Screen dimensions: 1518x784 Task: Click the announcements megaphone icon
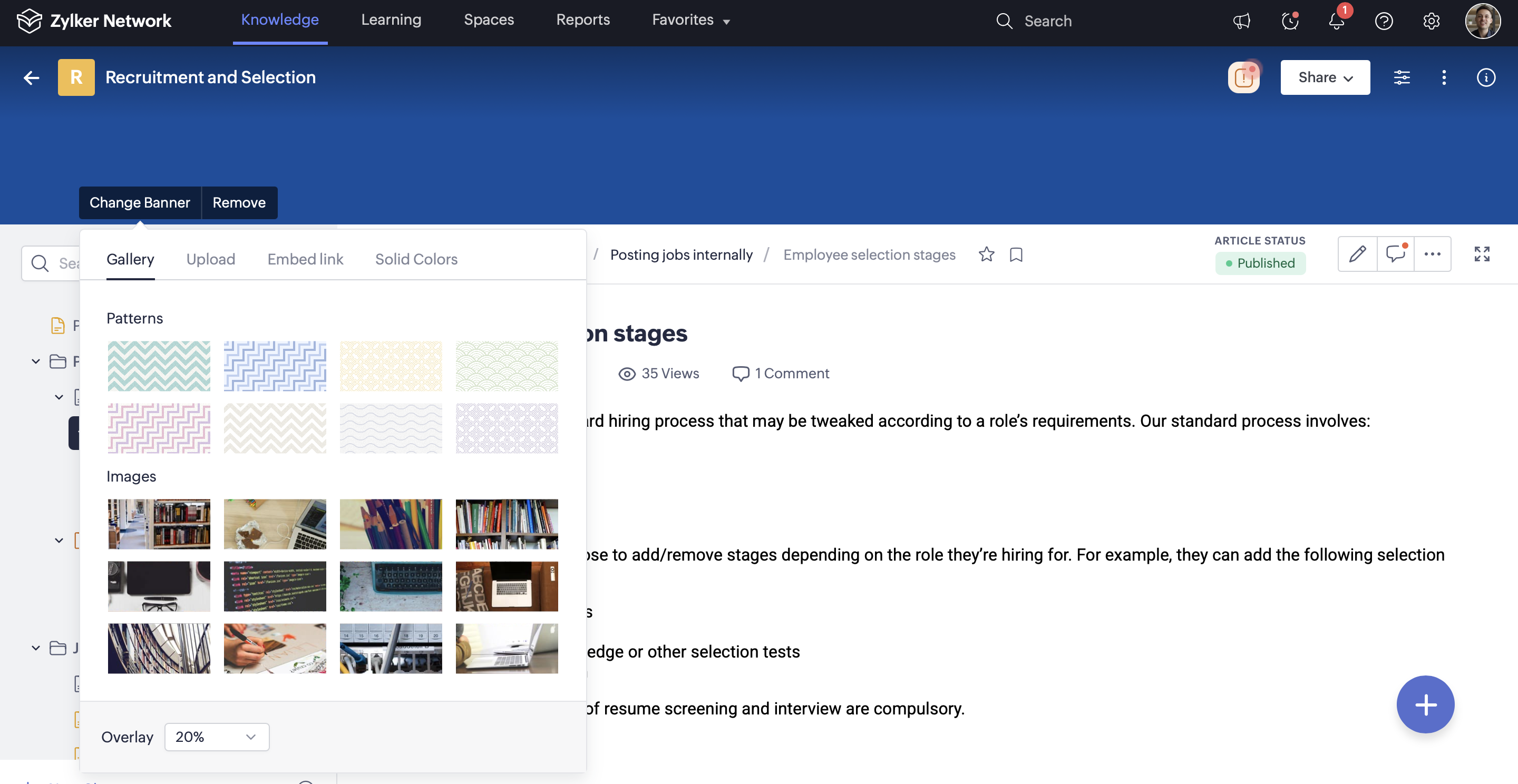point(1242,21)
